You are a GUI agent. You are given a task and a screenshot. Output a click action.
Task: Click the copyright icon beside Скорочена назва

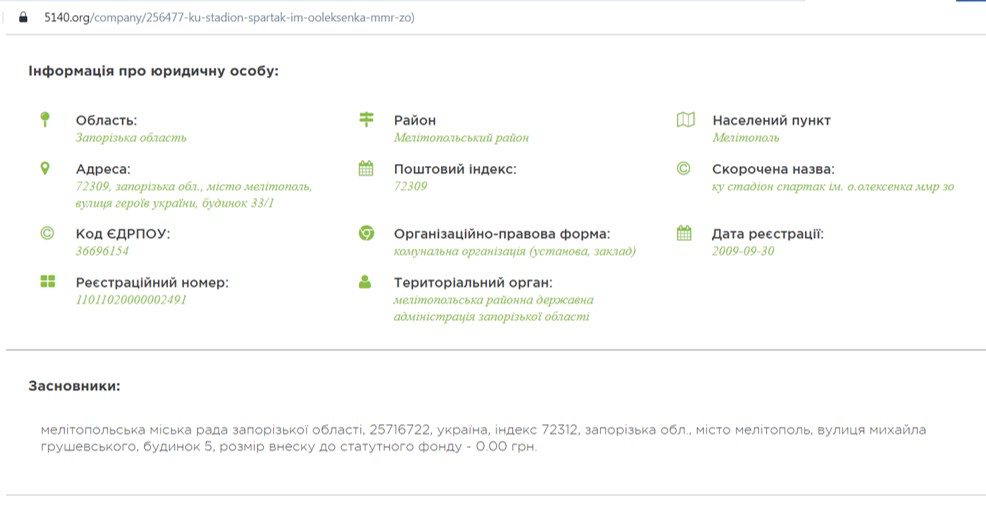point(684,169)
